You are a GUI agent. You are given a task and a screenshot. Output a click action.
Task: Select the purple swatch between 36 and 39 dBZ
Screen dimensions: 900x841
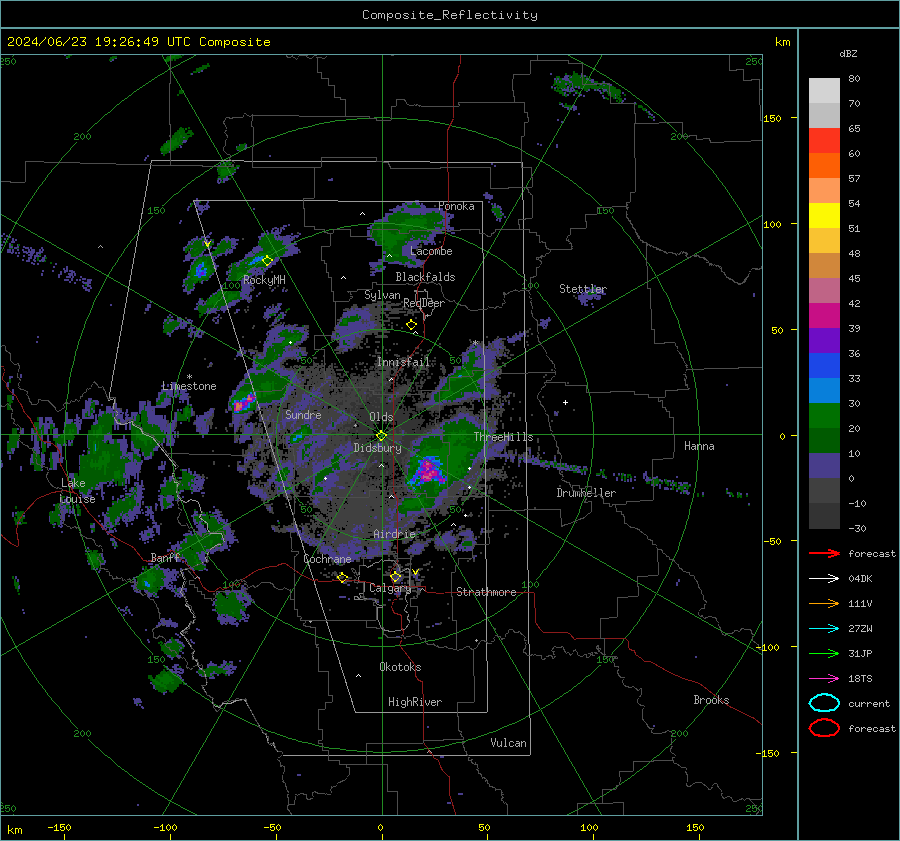click(x=824, y=340)
